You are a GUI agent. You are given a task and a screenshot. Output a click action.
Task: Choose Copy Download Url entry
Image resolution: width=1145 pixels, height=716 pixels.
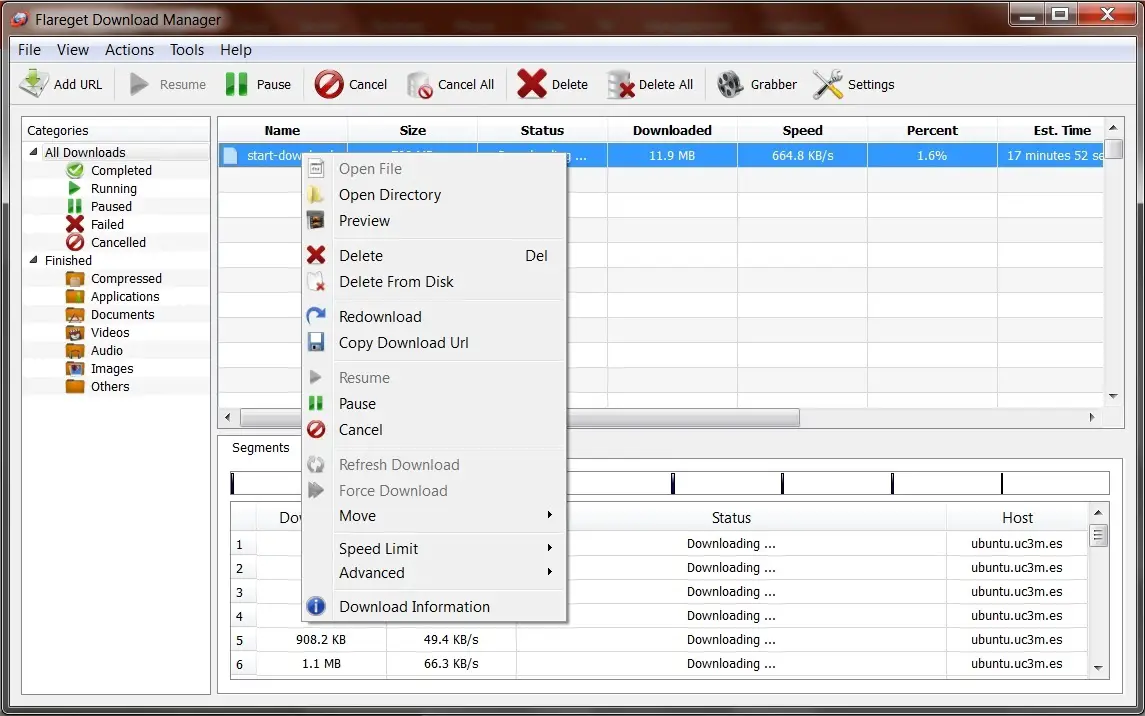point(434,343)
